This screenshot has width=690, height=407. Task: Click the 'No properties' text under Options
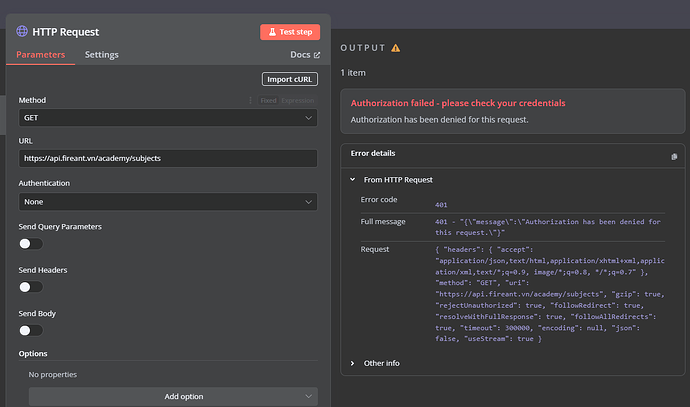(53, 374)
